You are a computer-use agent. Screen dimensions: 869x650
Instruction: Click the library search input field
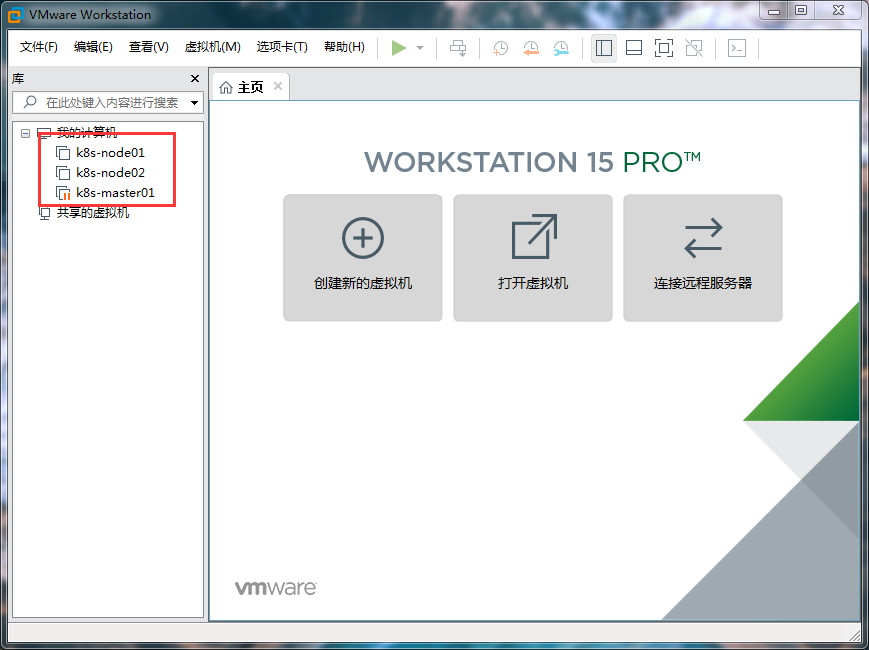(x=108, y=103)
